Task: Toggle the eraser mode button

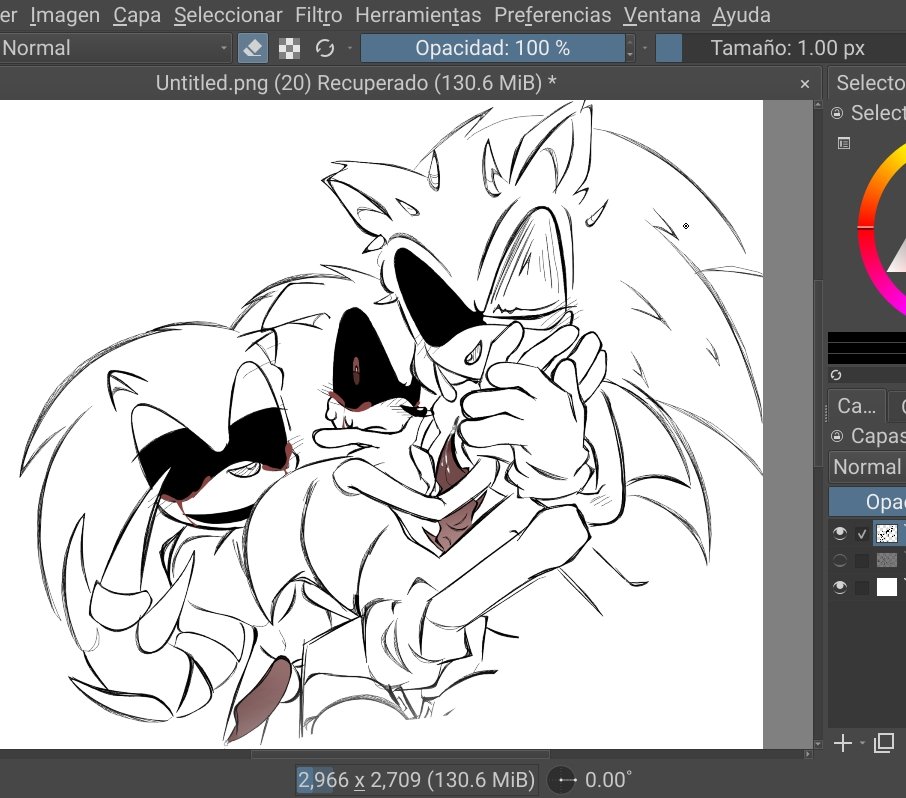Action: pyautogui.click(x=253, y=48)
